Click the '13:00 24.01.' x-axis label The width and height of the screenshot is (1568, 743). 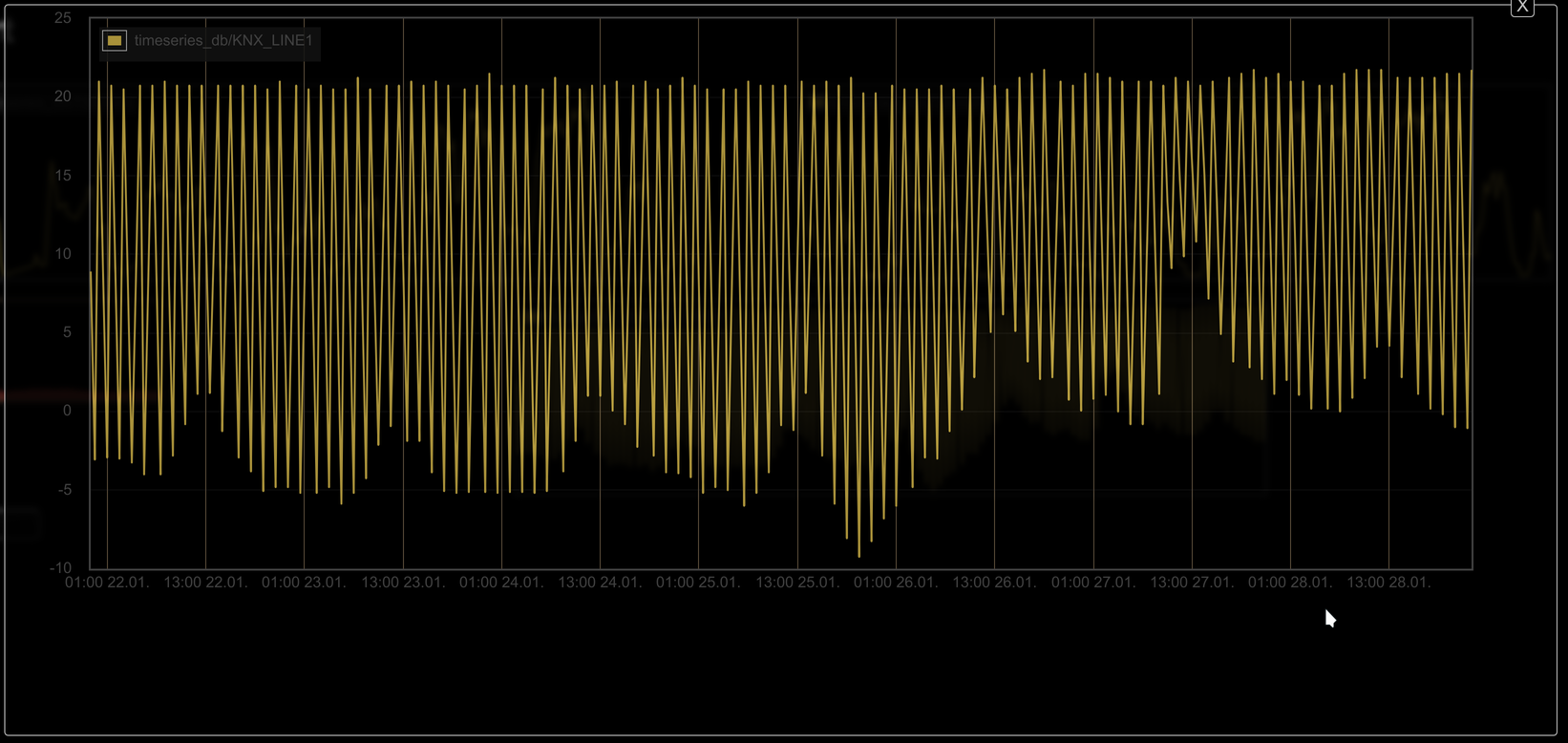[x=600, y=583]
